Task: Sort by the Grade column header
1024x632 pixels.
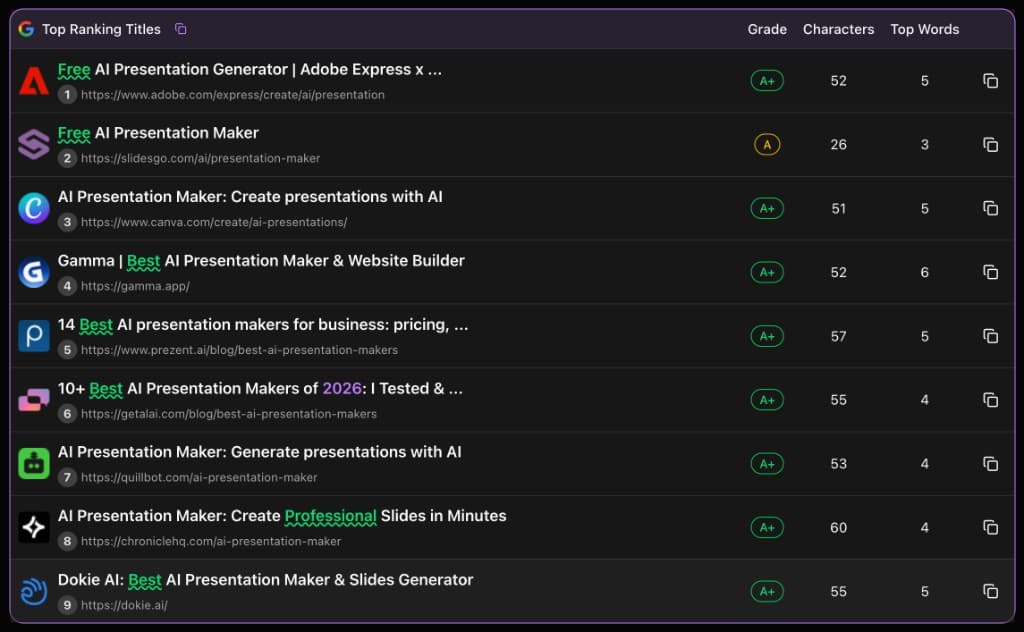Action: click(767, 29)
